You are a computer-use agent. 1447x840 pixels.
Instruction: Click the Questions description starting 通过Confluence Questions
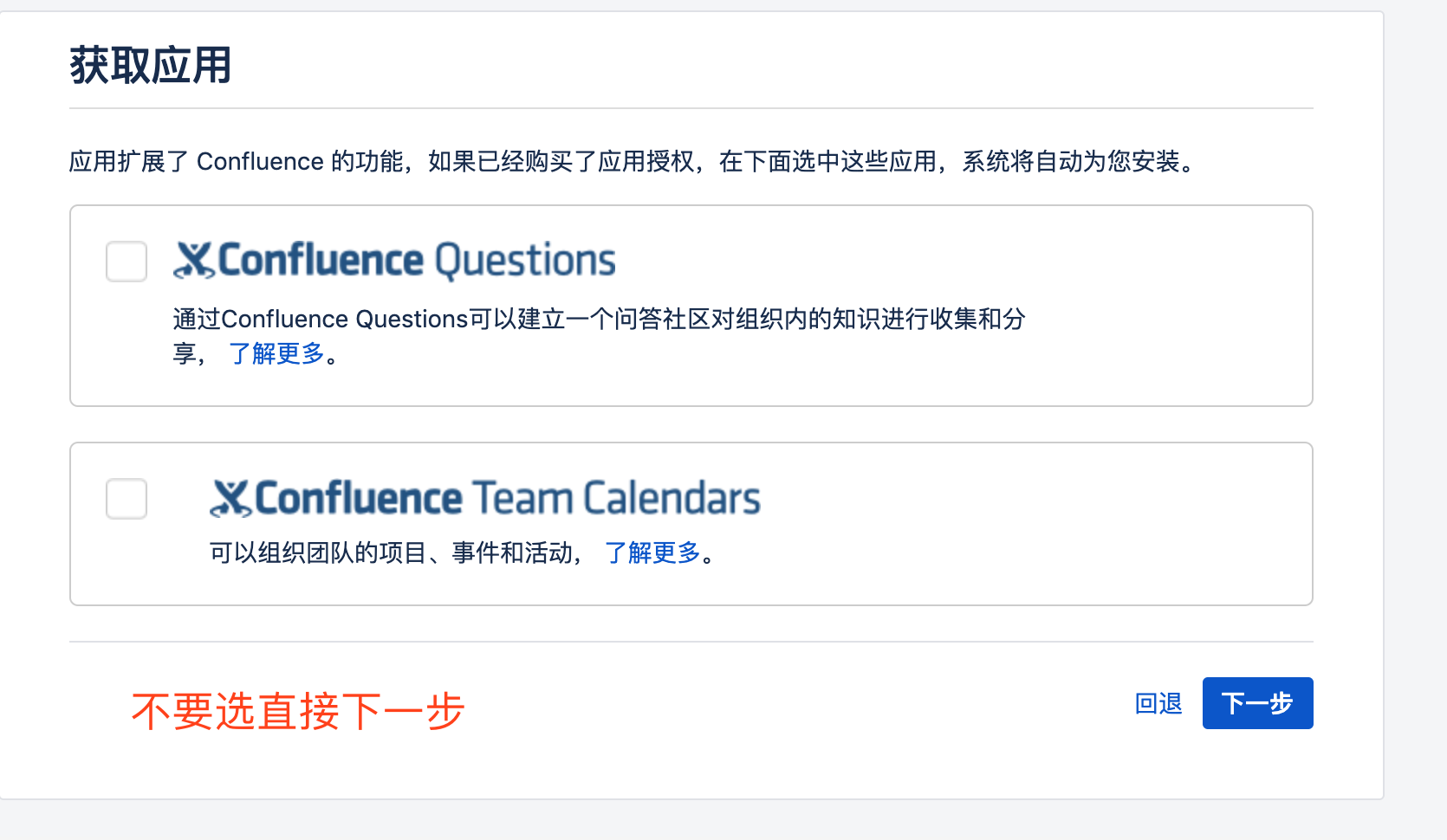tap(600, 336)
